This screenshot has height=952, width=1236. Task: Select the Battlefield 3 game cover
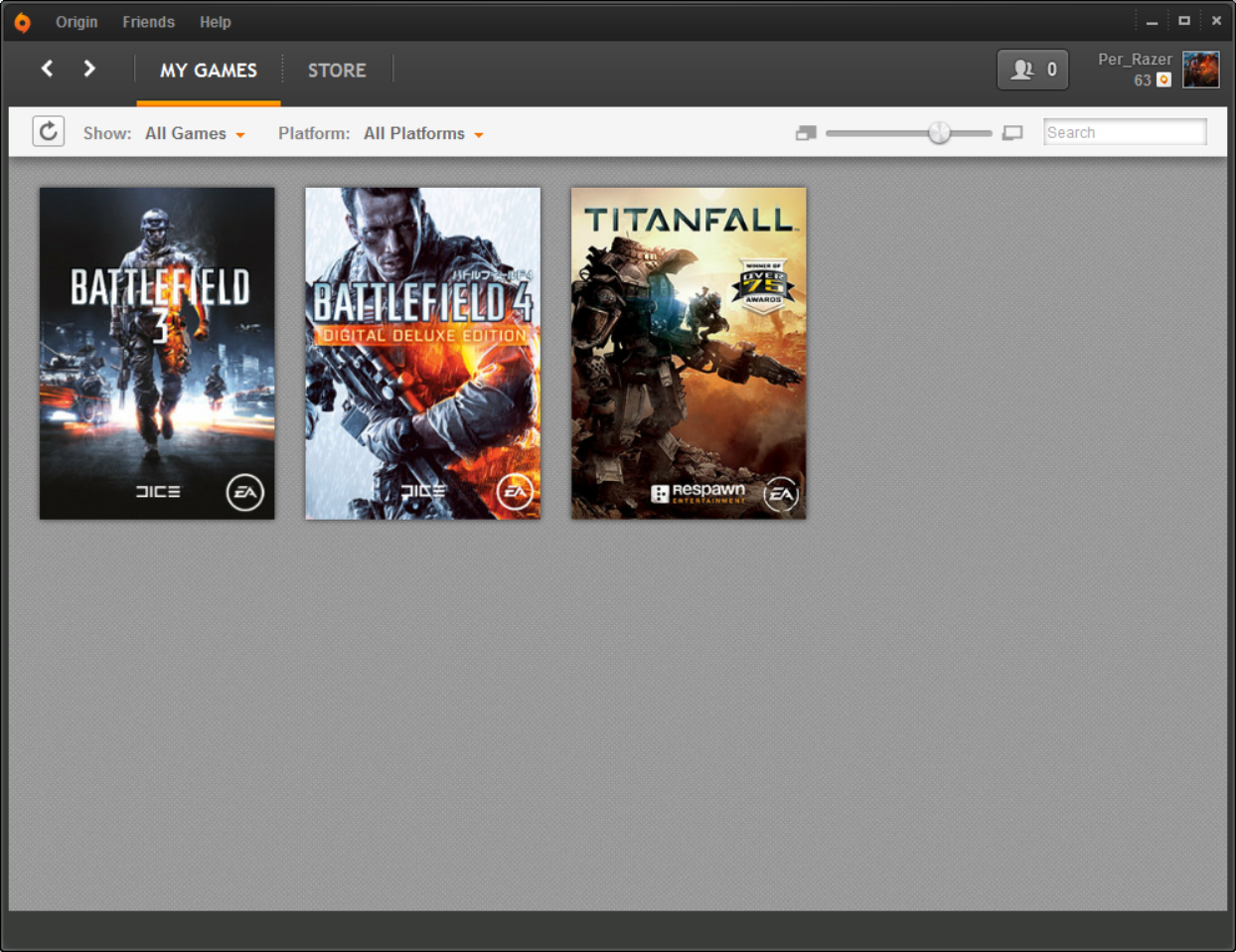tap(157, 354)
